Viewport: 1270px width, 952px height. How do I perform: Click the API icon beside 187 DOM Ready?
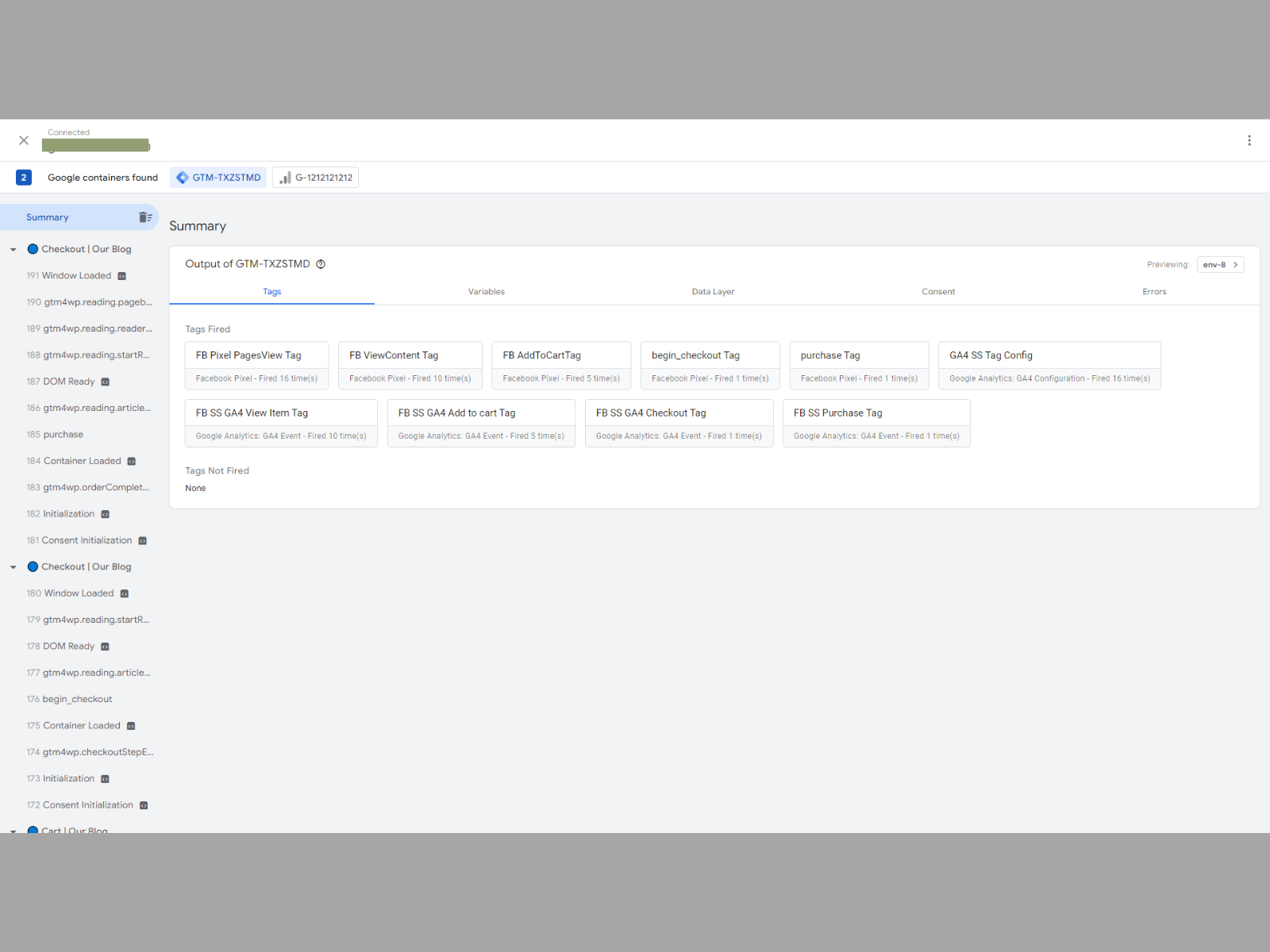pyautogui.click(x=104, y=382)
